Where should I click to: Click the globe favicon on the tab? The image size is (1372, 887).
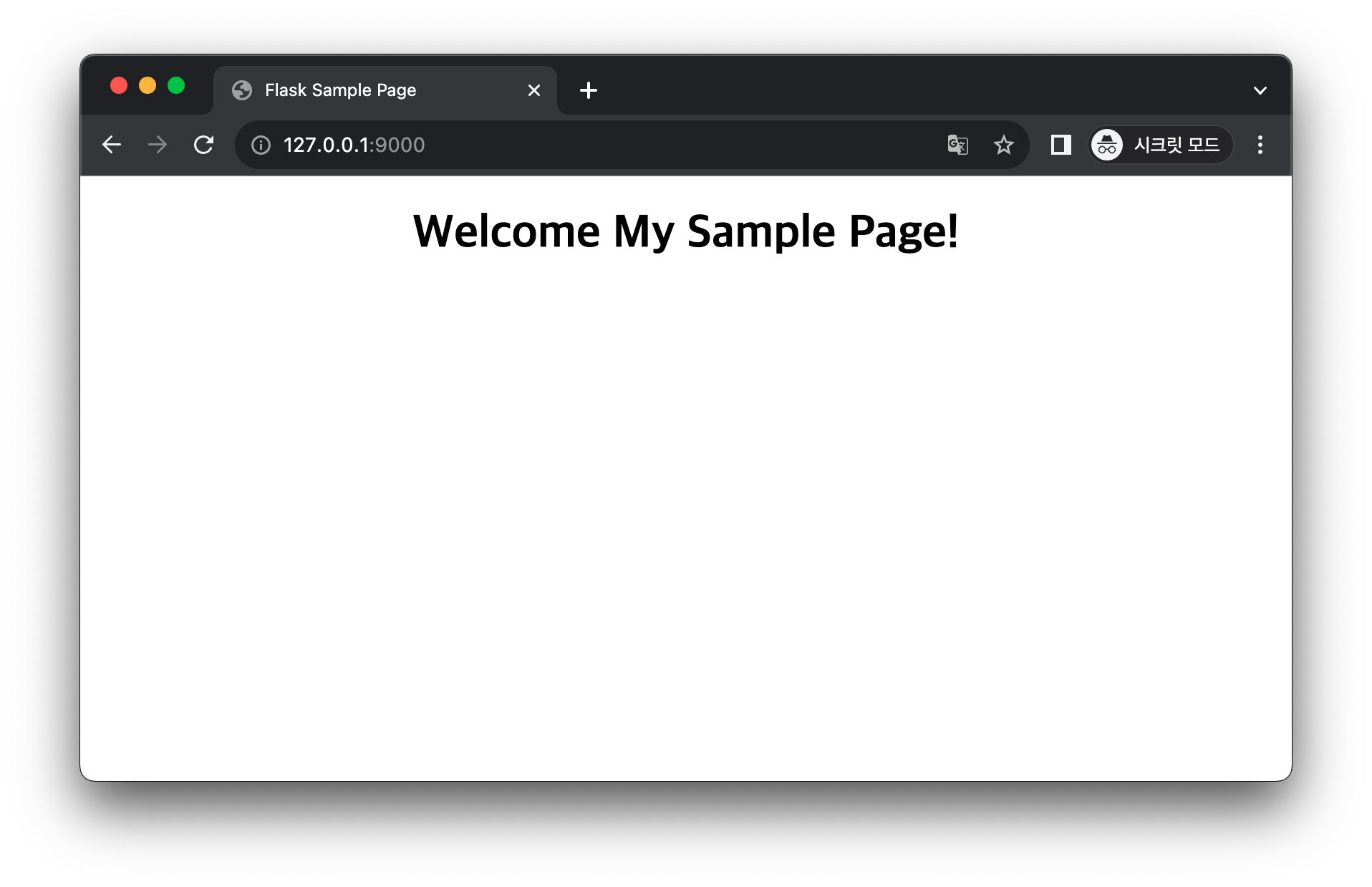[x=242, y=90]
